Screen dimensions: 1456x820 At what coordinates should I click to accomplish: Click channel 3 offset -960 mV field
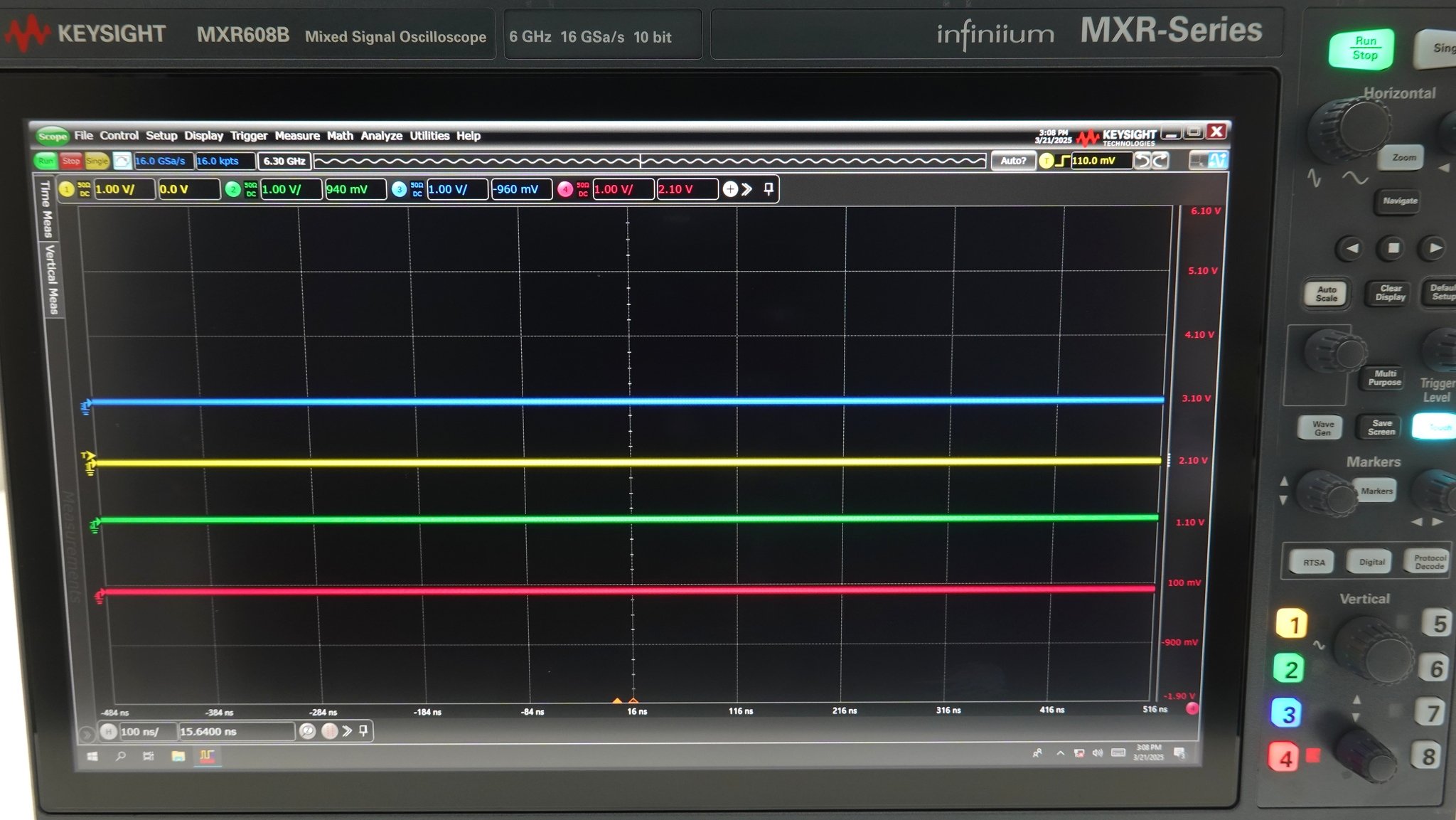(x=522, y=189)
